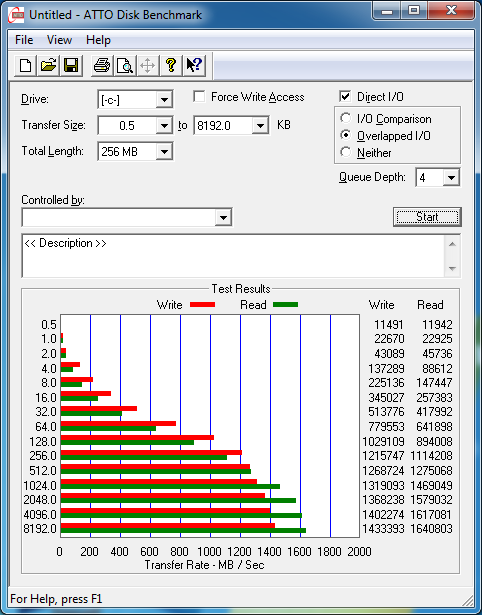This screenshot has height=615, width=482.
Task: Open the View menu
Action: click(x=59, y=40)
